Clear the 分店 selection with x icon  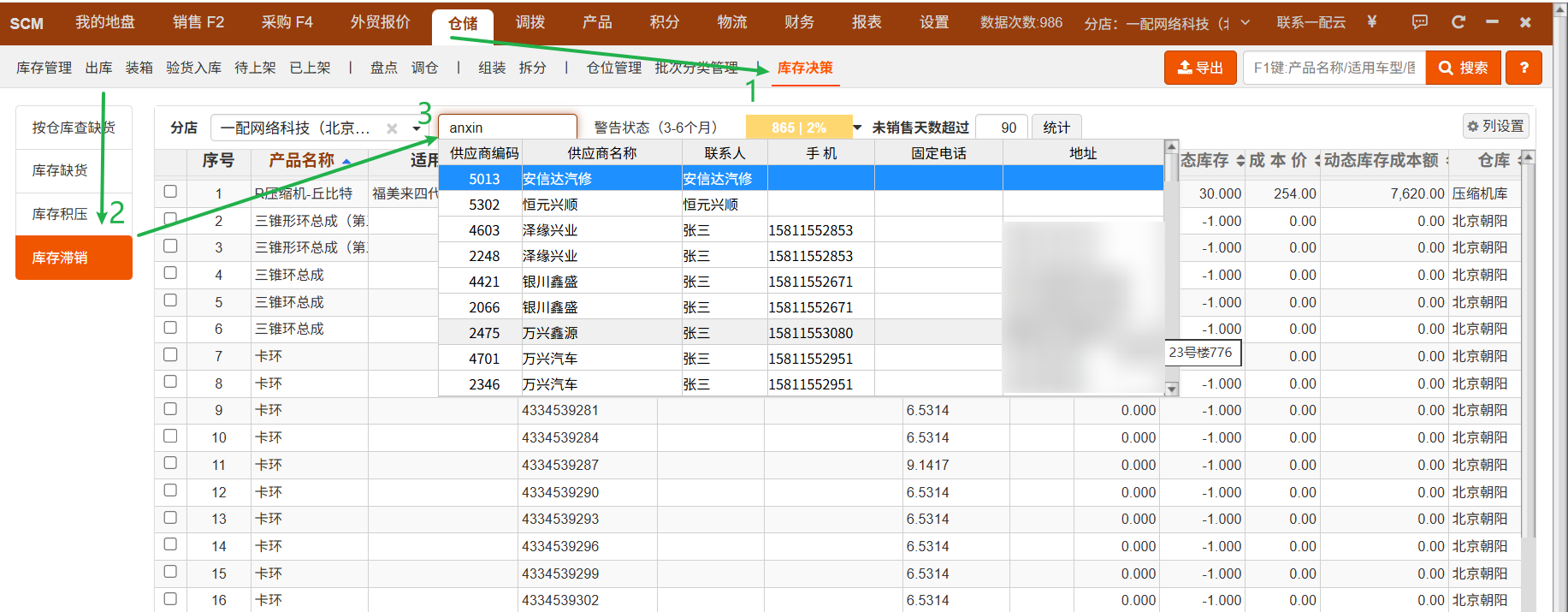click(x=392, y=128)
